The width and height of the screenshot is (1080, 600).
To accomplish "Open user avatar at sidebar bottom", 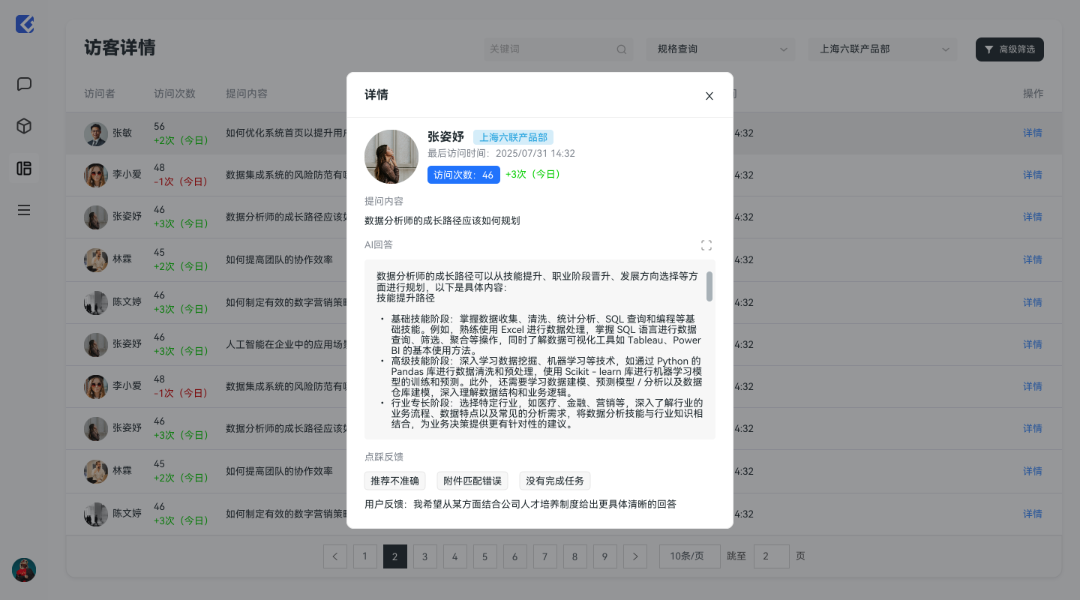I will click(x=24, y=570).
